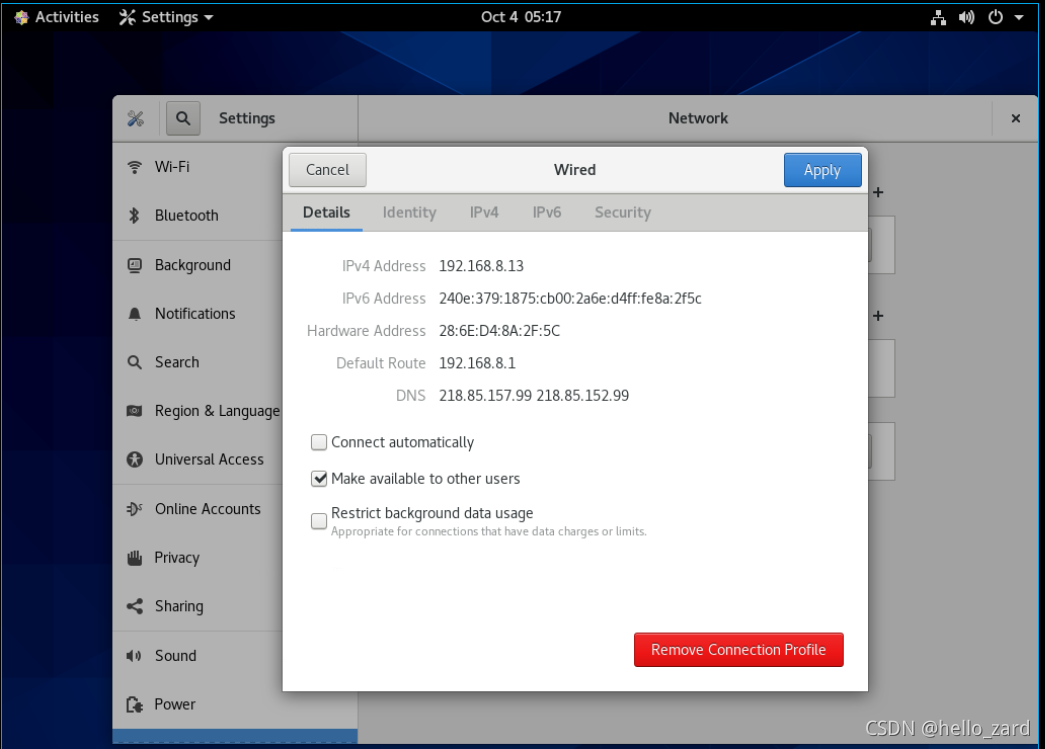The image size is (1045, 749).
Task: Click the Universal Access icon
Action: click(135, 460)
